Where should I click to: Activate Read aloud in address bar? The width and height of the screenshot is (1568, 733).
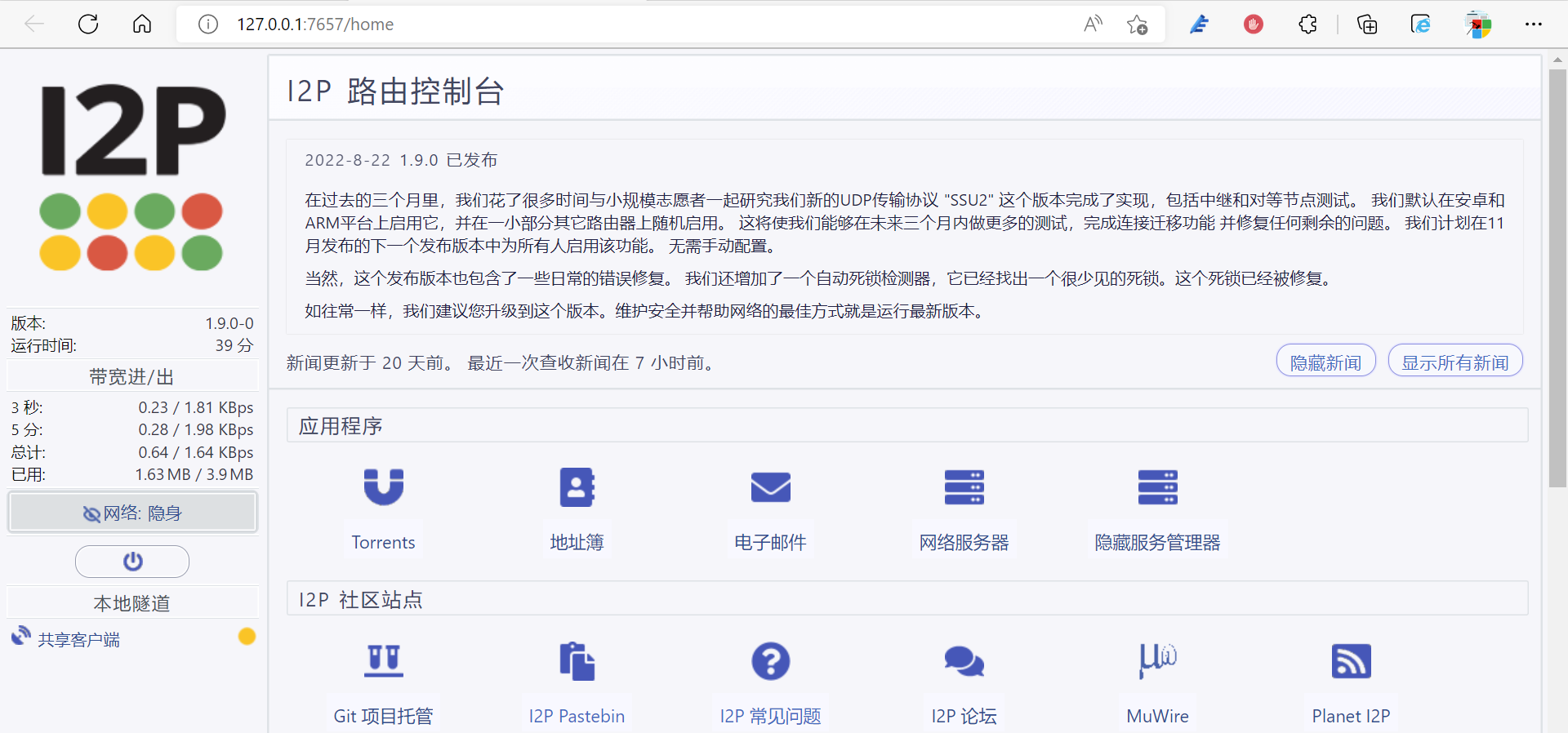pyautogui.click(x=1093, y=24)
